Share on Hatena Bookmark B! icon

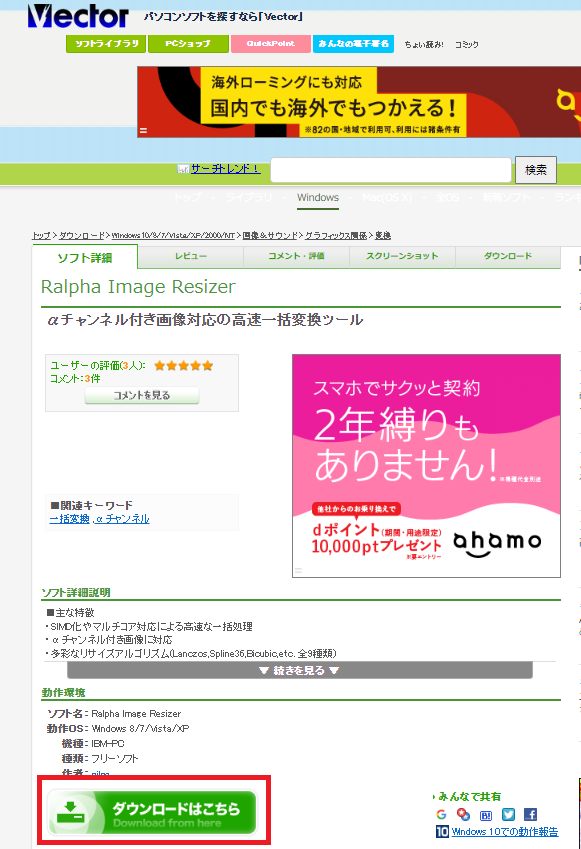pyautogui.click(x=486, y=814)
